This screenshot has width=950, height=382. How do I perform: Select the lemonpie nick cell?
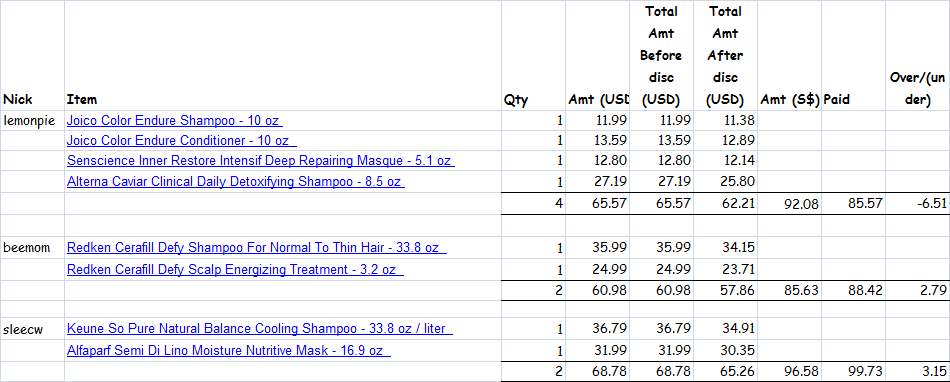click(32, 120)
